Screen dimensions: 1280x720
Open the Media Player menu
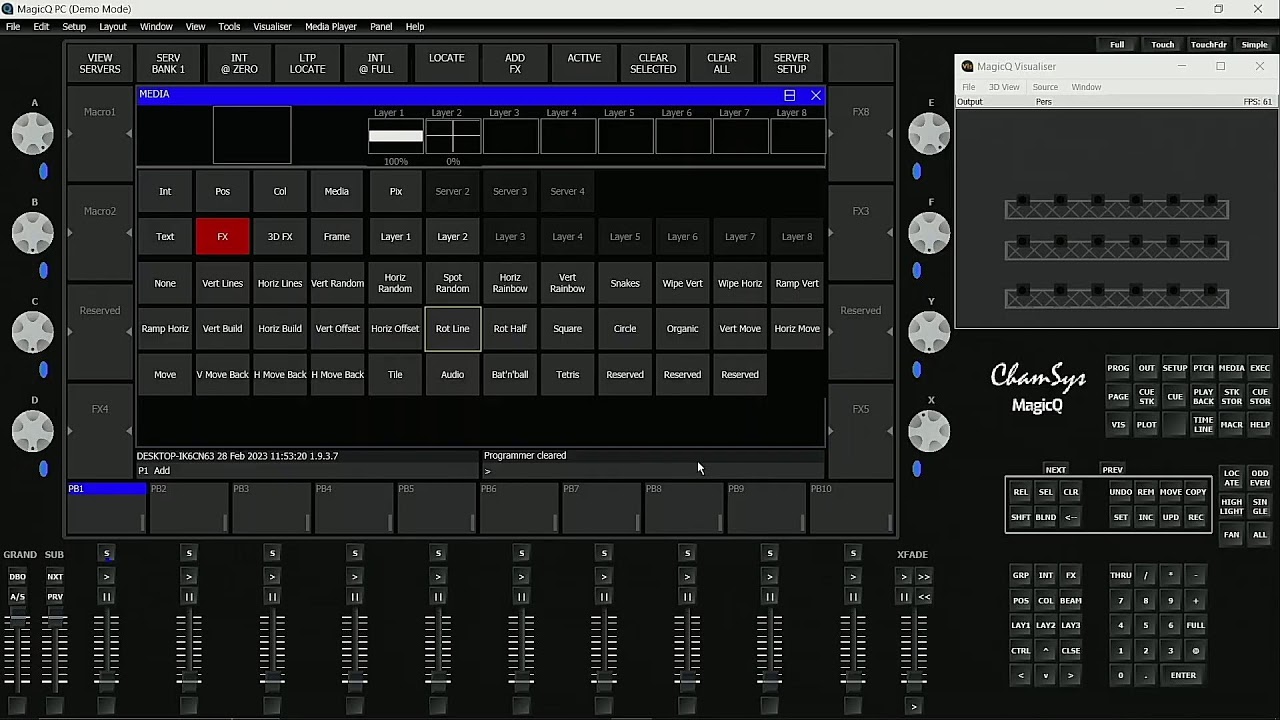(331, 27)
